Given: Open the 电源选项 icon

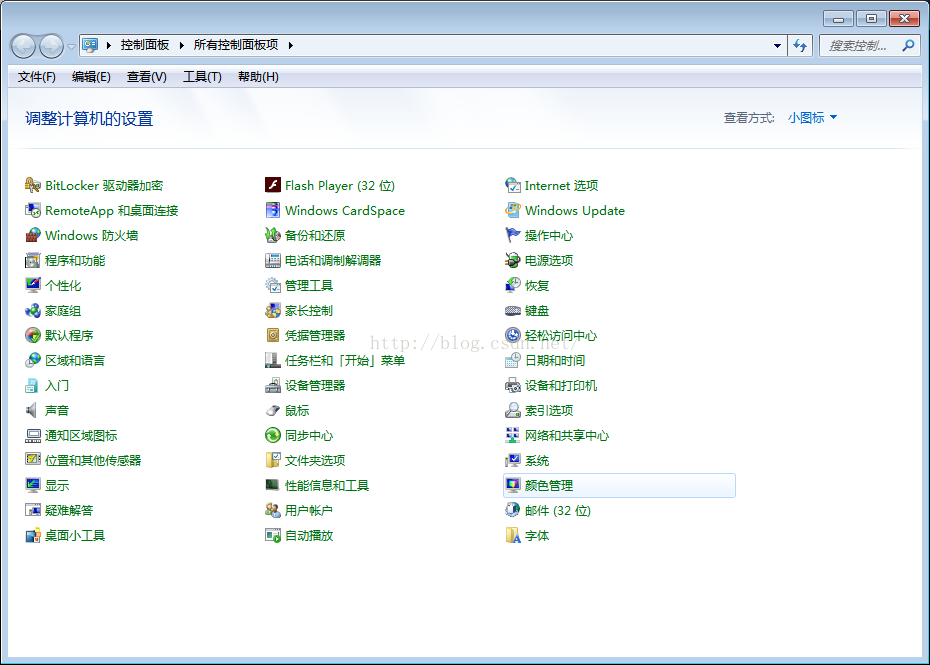Looking at the screenshot, I should pos(512,260).
